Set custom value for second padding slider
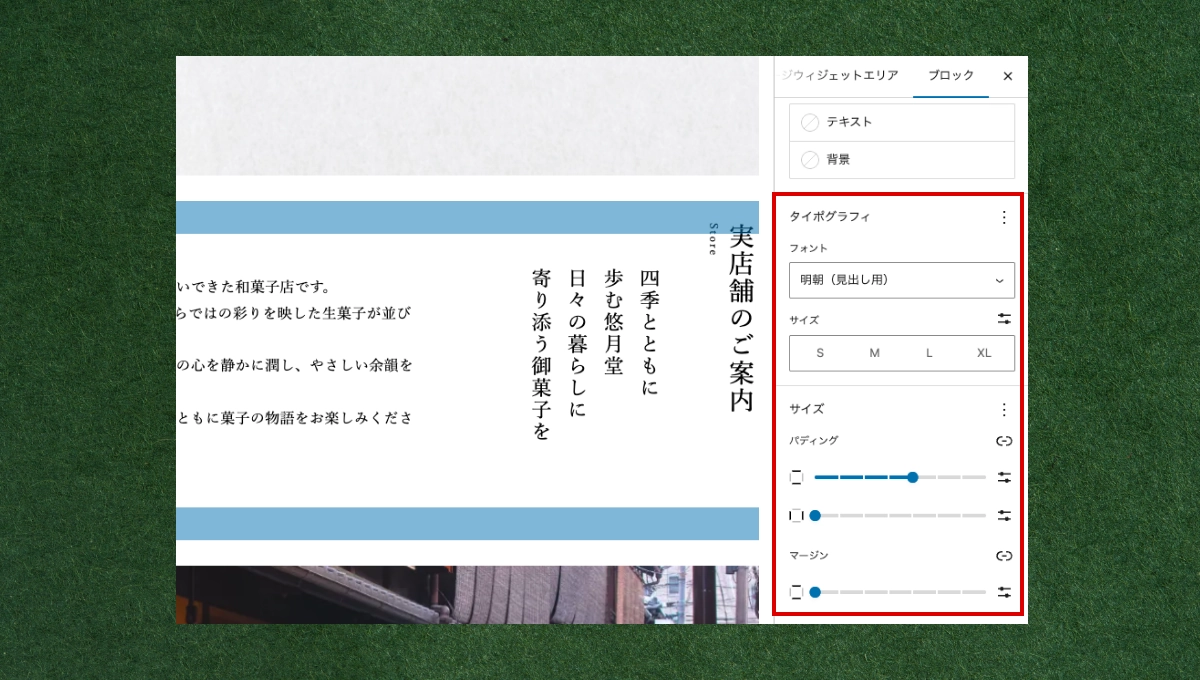Image resolution: width=1200 pixels, height=680 pixels. 1004,516
